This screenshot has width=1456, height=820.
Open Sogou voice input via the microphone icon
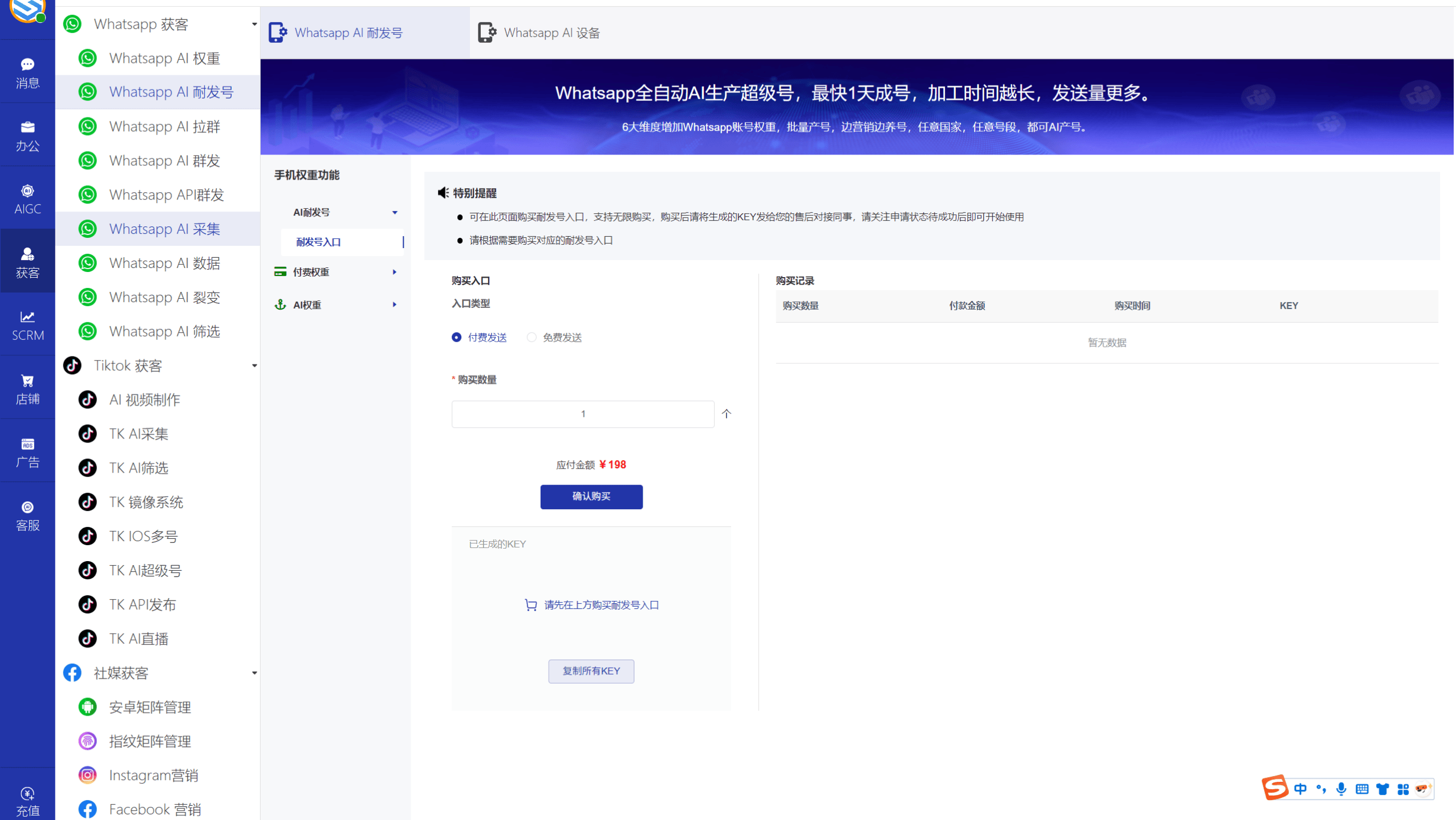pyautogui.click(x=1341, y=789)
